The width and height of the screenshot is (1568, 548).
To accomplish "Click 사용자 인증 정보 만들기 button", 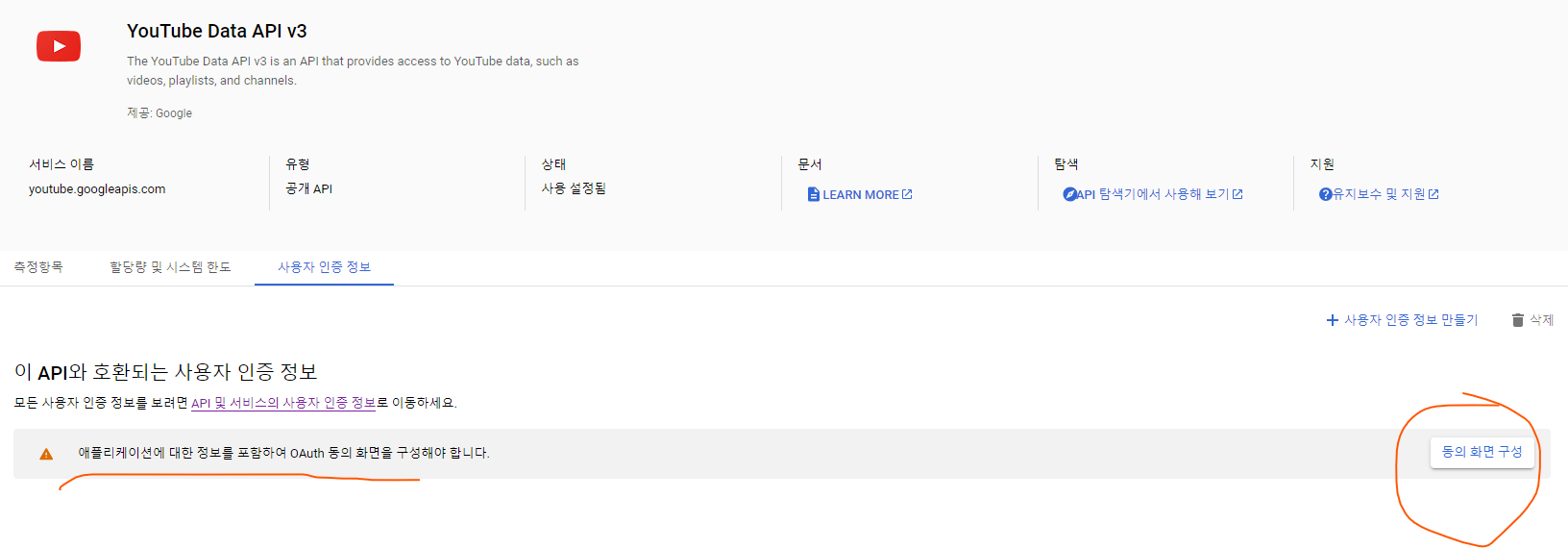I will [1402, 320].
